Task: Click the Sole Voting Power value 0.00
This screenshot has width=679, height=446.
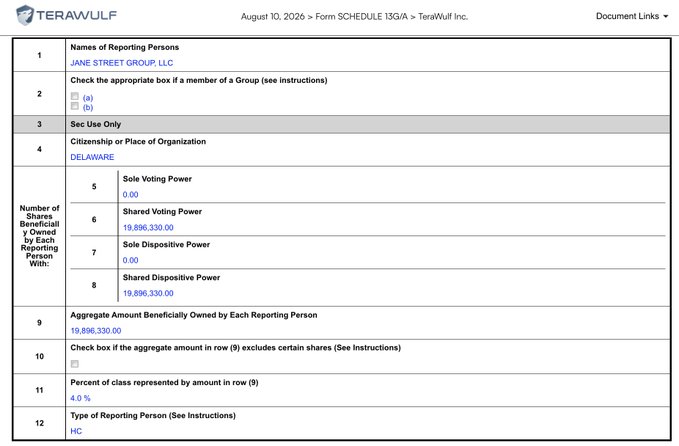Action: point(130,195)
